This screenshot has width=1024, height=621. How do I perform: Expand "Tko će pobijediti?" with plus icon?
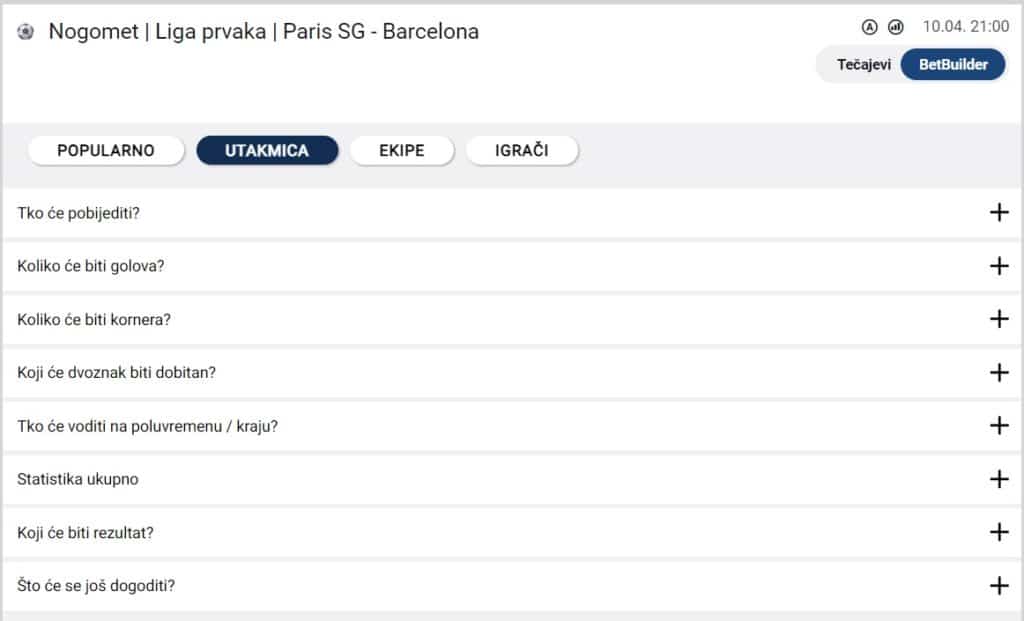(x=998, y=212)
